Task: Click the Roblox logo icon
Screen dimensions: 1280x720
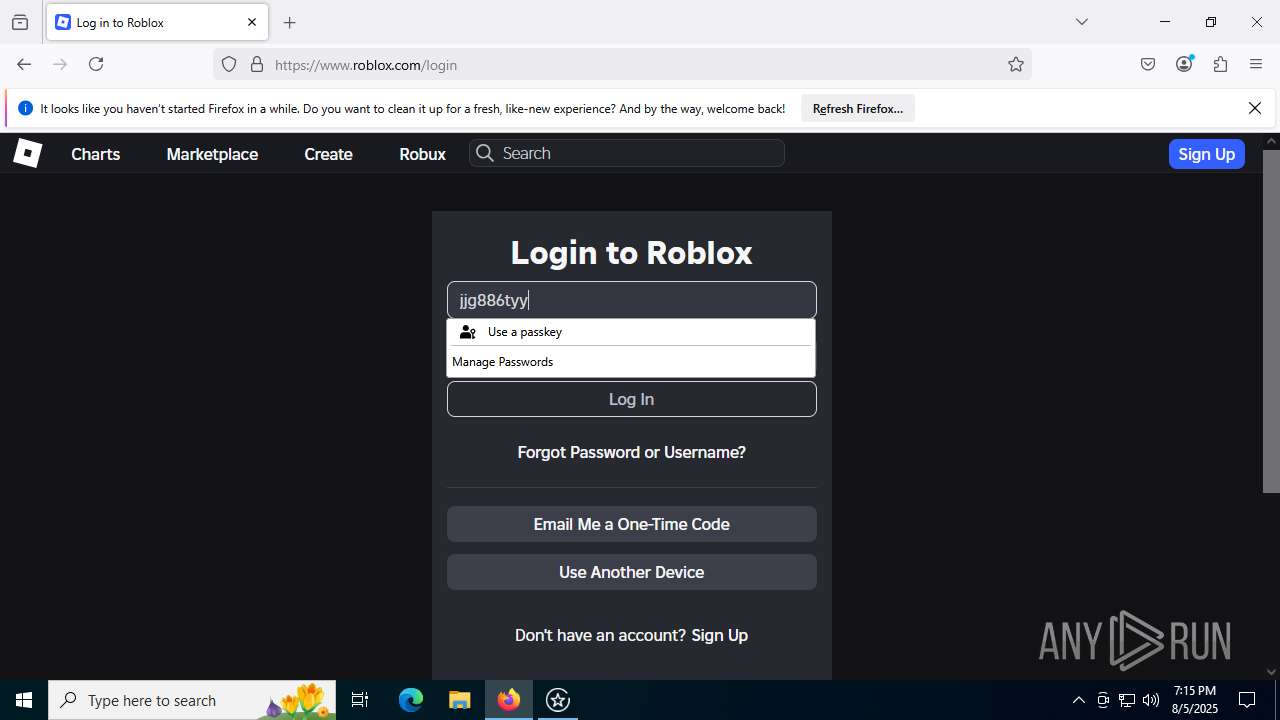Action: 27,153
